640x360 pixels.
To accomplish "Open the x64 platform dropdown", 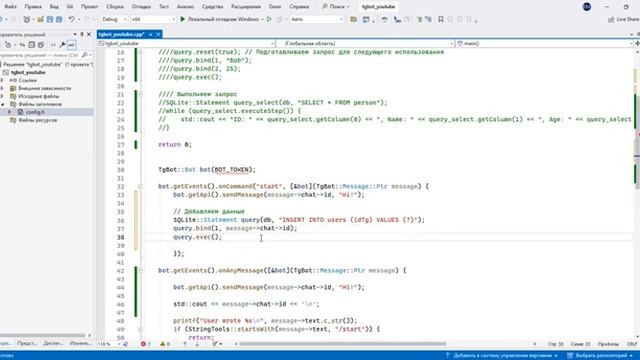I will tap(153, 19).
